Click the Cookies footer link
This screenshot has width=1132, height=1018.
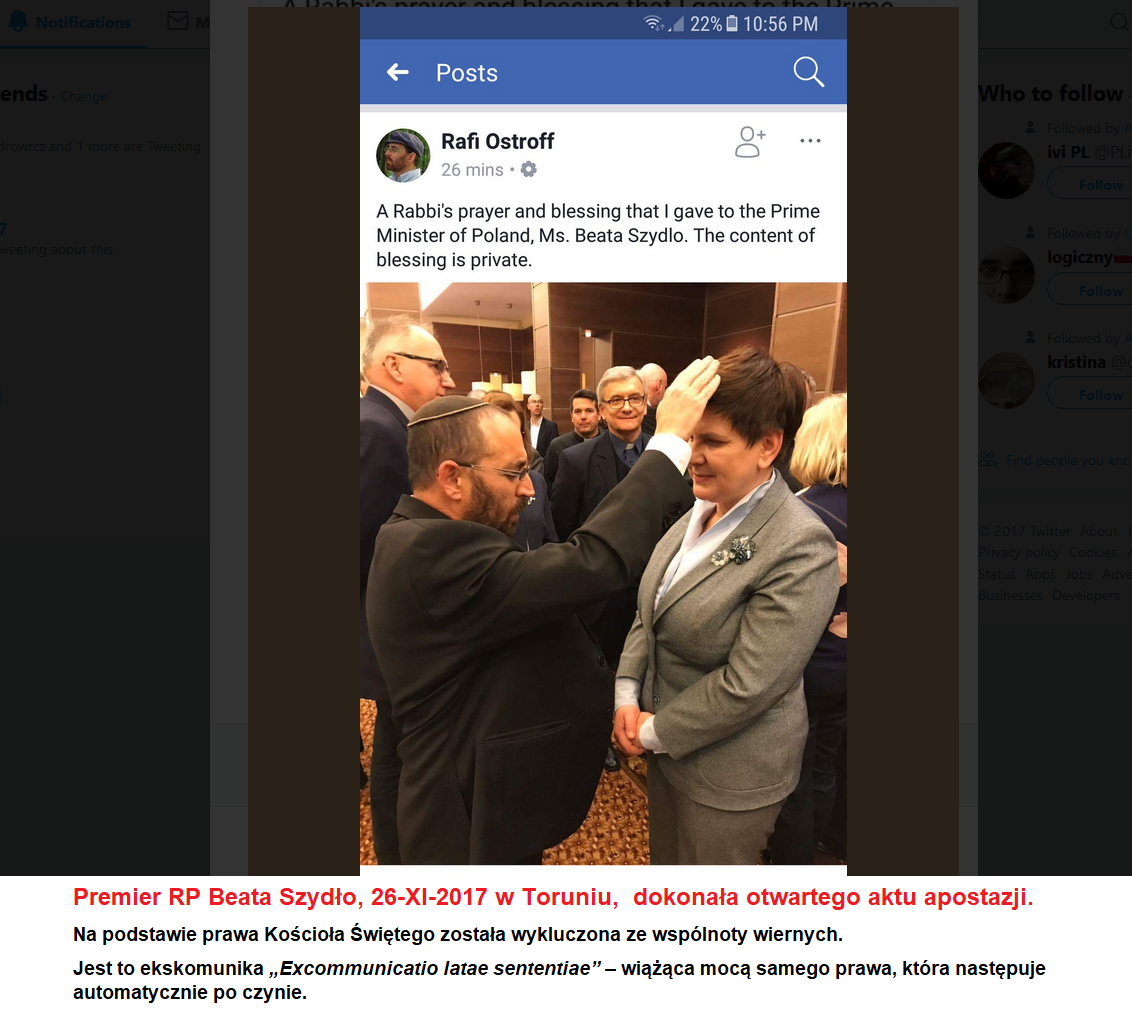pos(1092,552)
